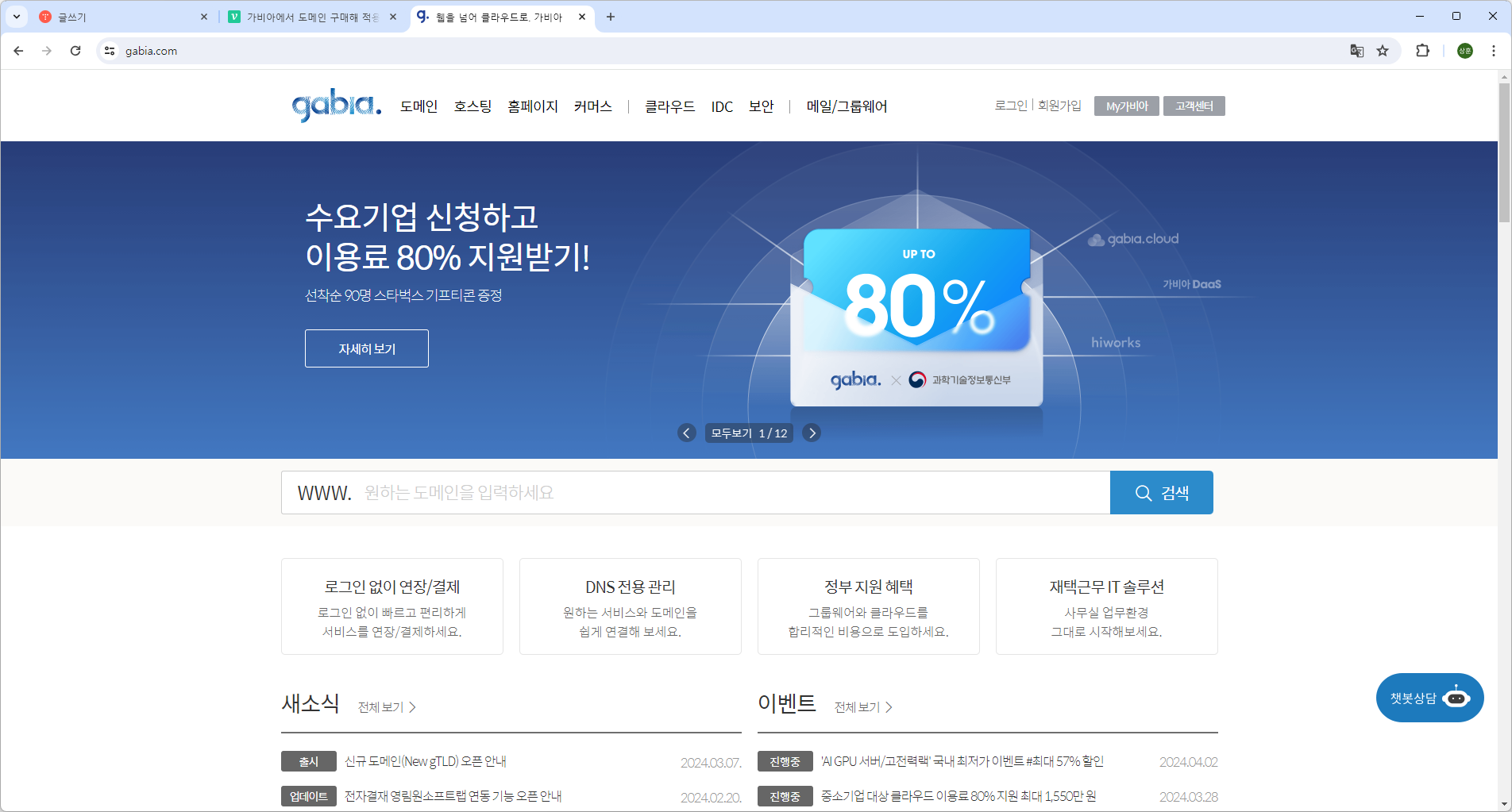The image size is (1512, 812).
Task: Close the active gabia tab
Action: pyautogui.click(x=582, y=17)
